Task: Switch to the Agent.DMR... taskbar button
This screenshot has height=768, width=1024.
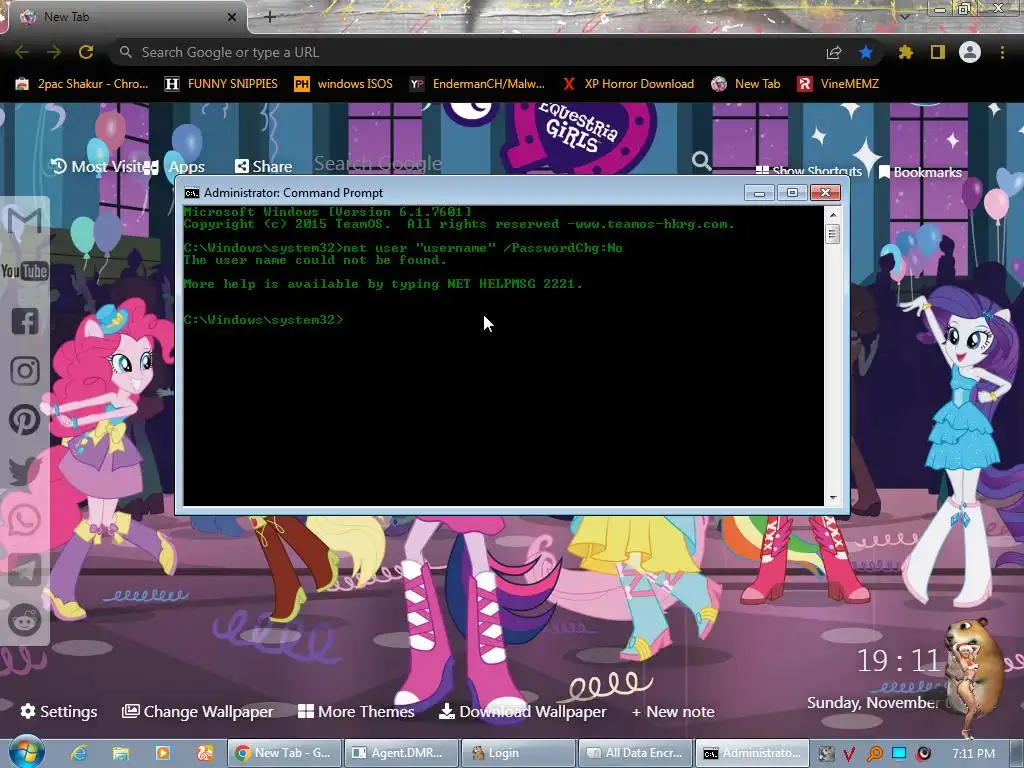Action: pos(400,753)
